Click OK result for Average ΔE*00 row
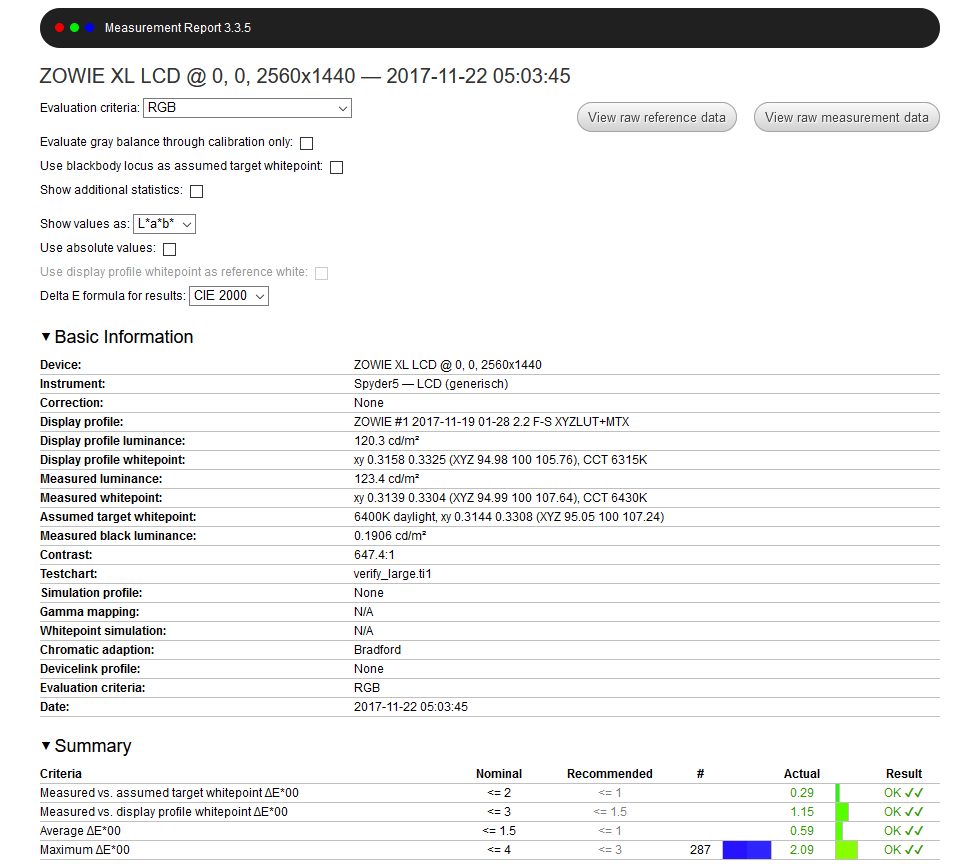955x864 pixels. click(x=904, y=831)
